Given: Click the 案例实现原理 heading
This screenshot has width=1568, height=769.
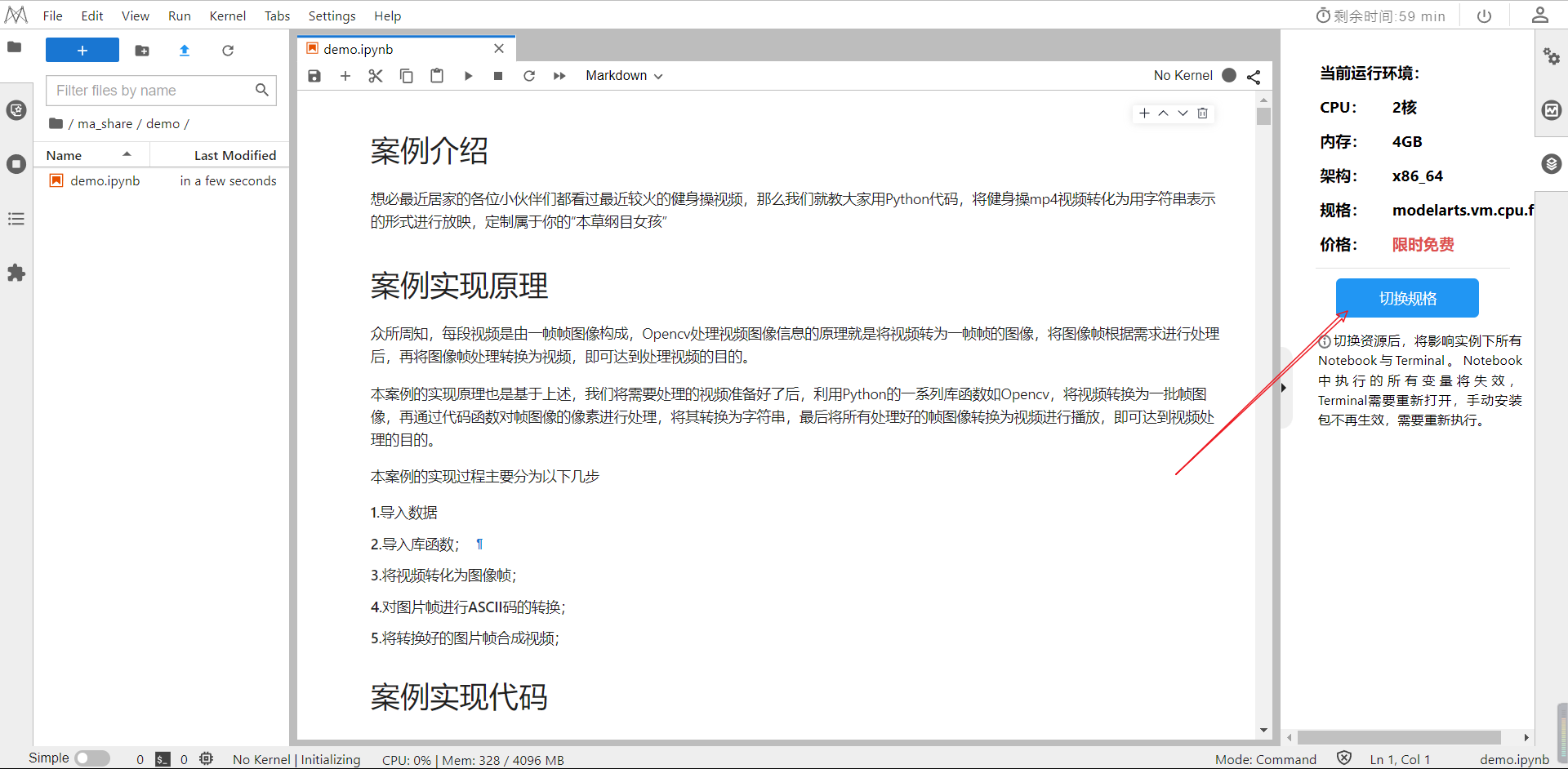Looking at the screenshot, I should [x=459, y=286].
